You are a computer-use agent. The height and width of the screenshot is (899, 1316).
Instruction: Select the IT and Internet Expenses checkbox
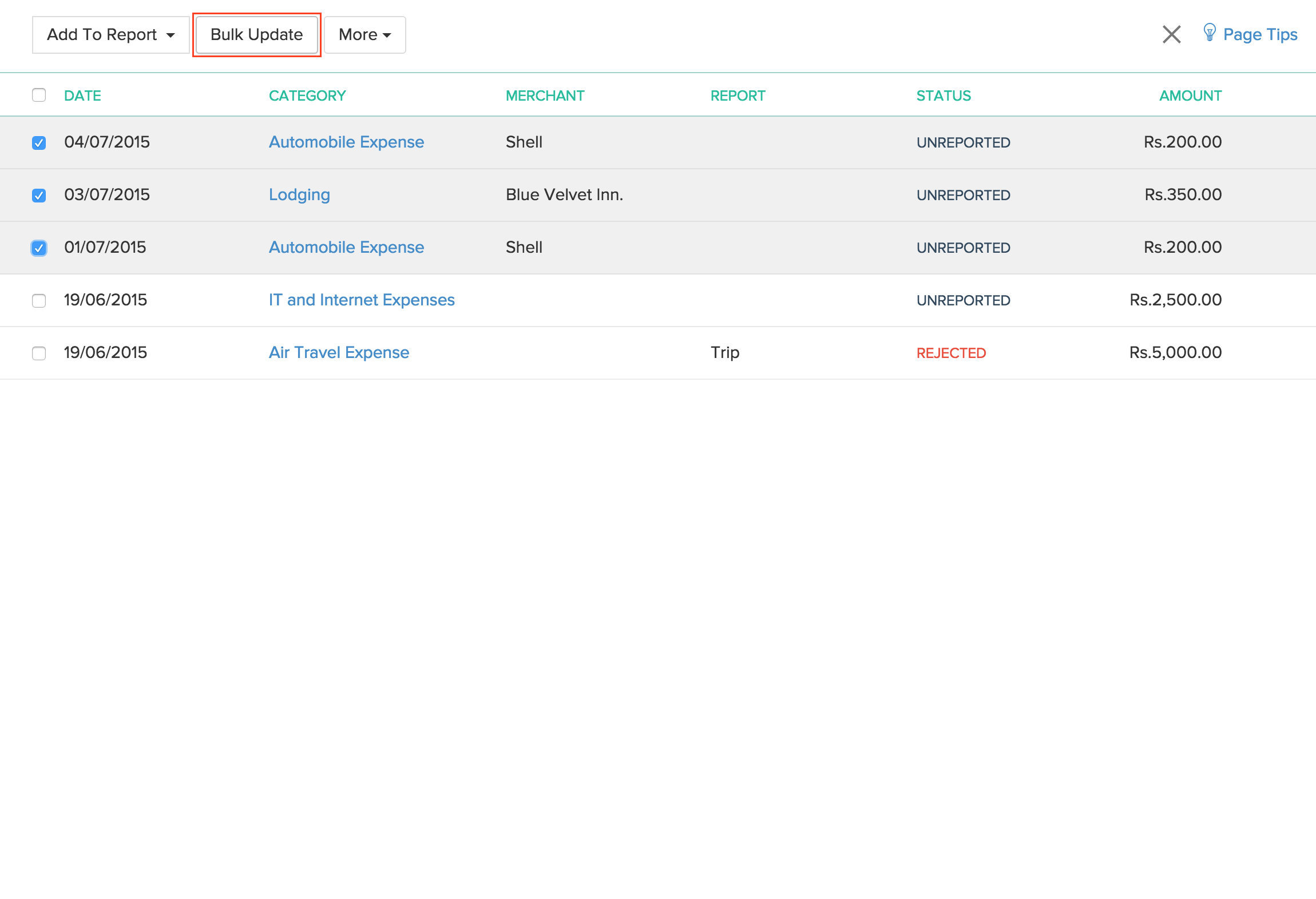[x=39, y=301]
